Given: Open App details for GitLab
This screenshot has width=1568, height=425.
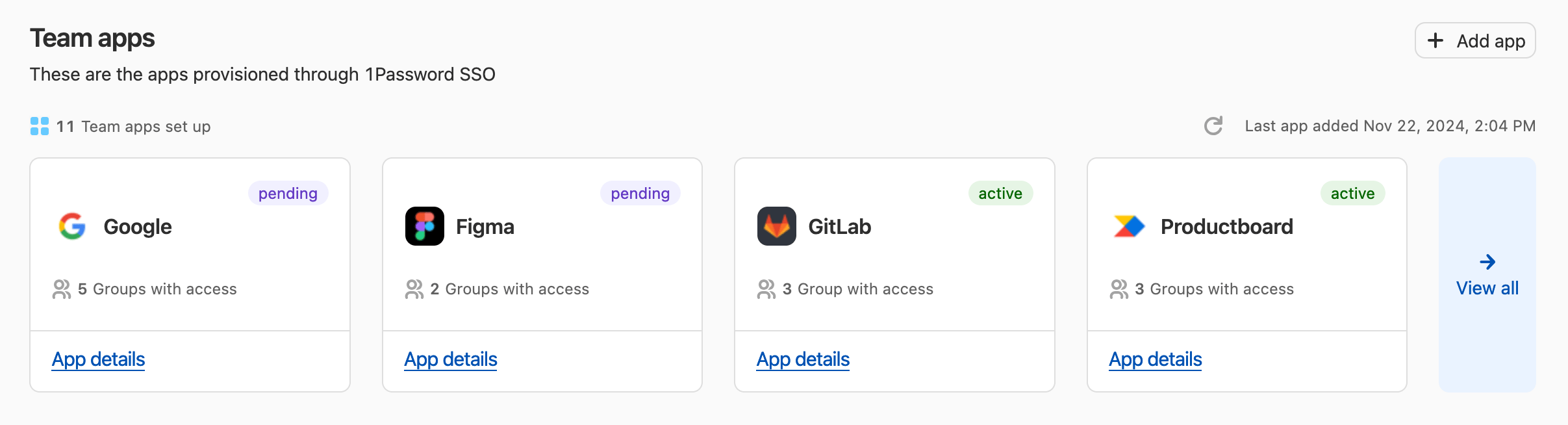Looking at the screenshot, I should (803, 359).
